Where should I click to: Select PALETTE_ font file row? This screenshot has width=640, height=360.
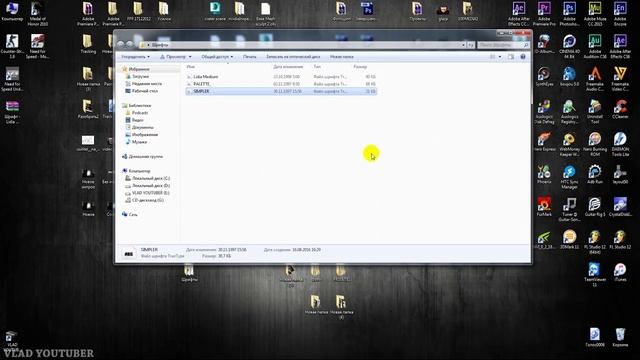click(281, 84)
